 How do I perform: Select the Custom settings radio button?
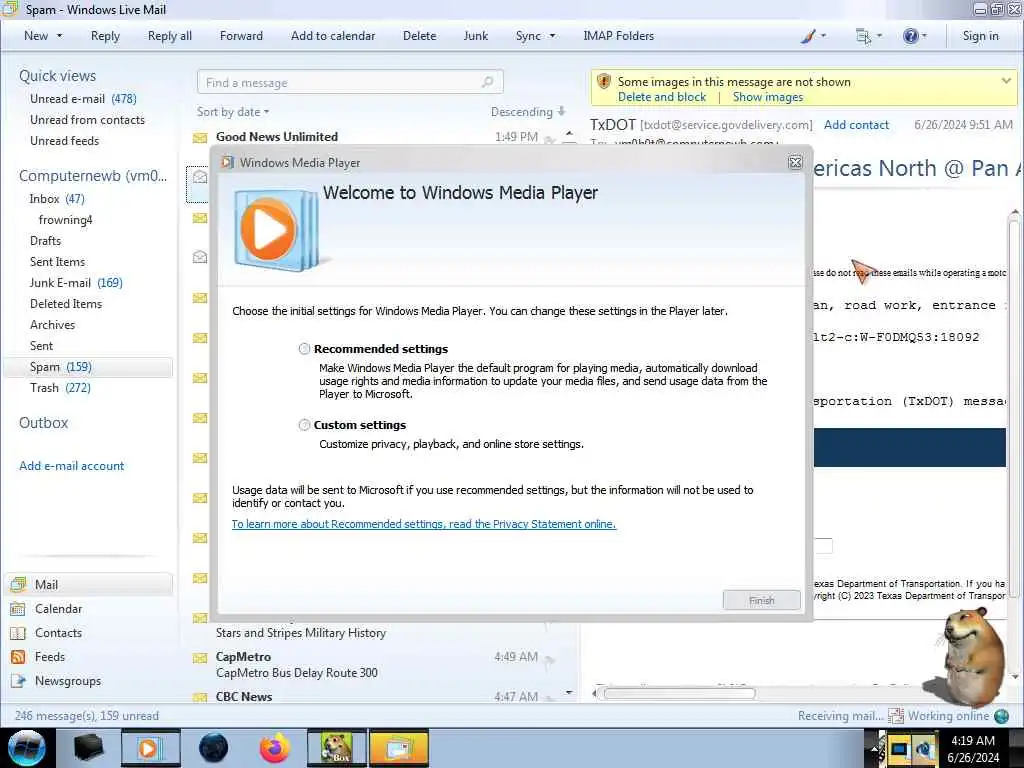(304, 425)
